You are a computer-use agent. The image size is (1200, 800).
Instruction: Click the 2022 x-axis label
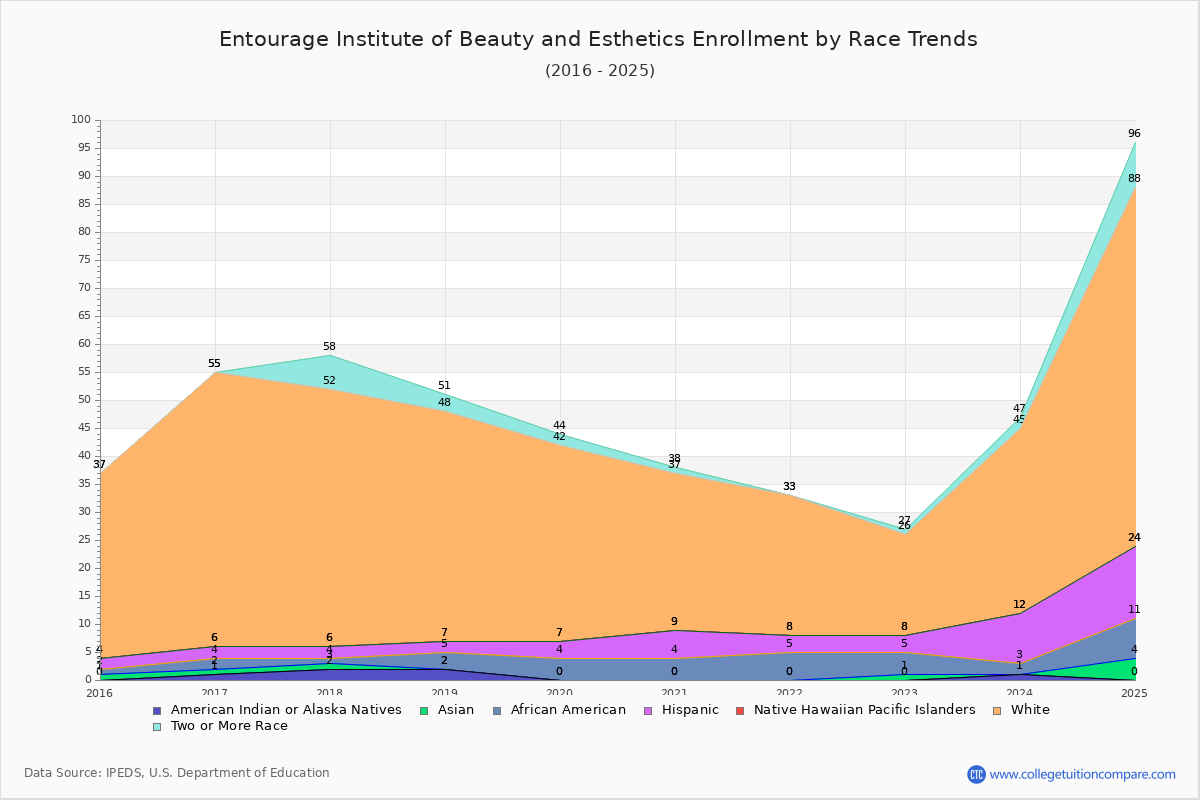tap(790, 693)
